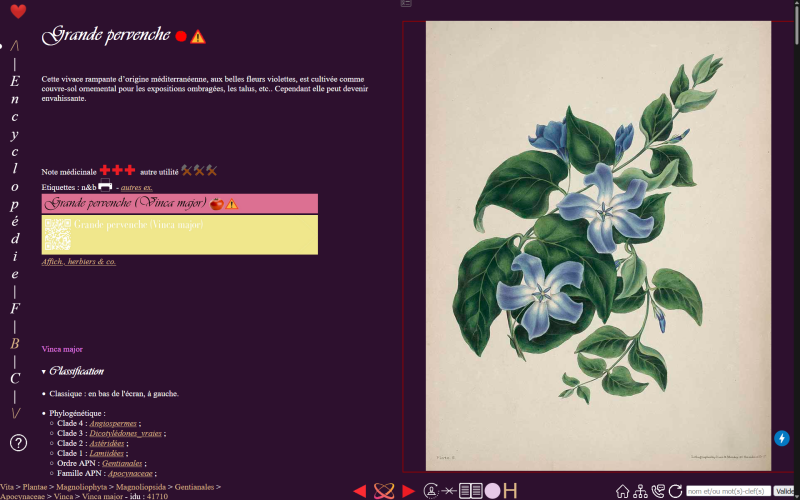The height and width of the screenshot is (500, 800).
Task: Click Vita in the breadcrumb
Action: [7, 487]
